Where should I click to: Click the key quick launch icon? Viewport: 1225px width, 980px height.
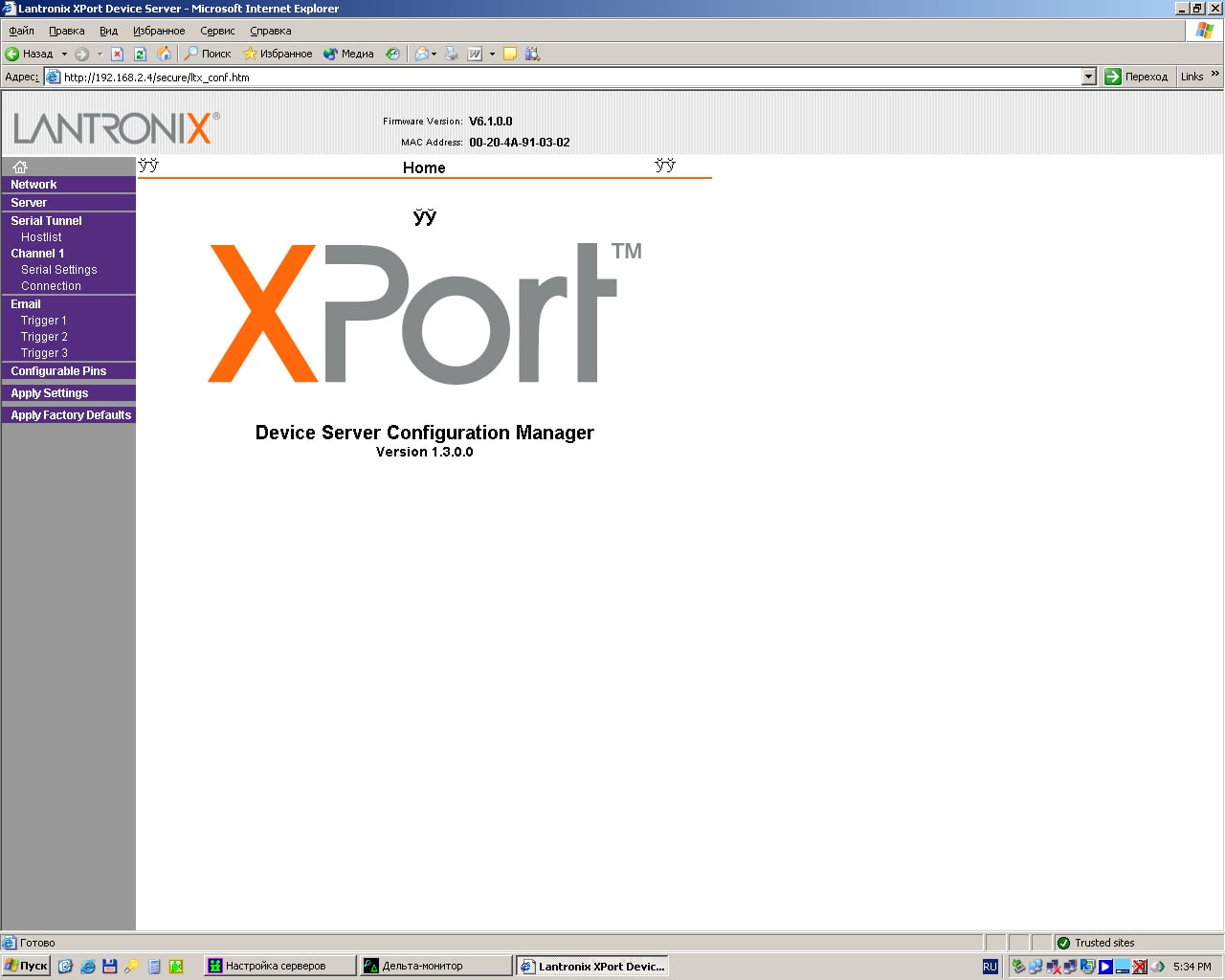tap(131, 967)
